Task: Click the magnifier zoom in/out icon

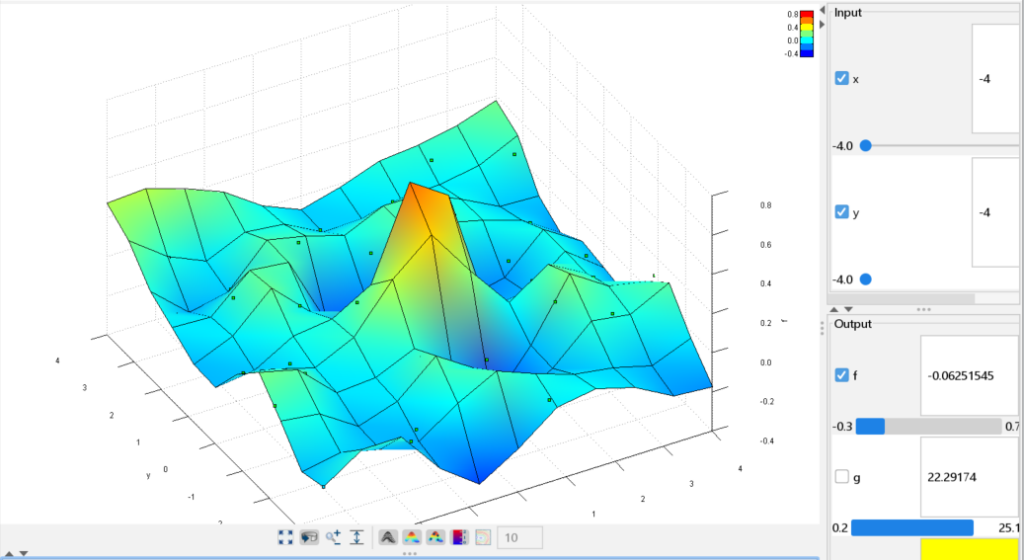Action: point(333,538)
